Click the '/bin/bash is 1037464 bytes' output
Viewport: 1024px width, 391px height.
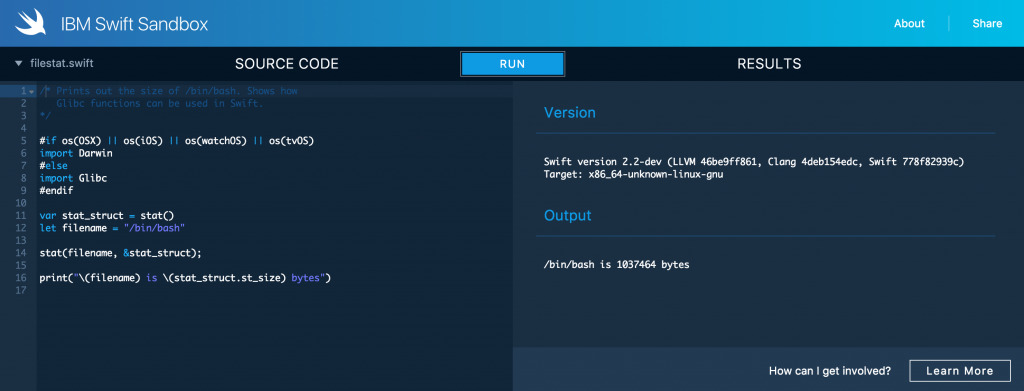tap(616, 264)
